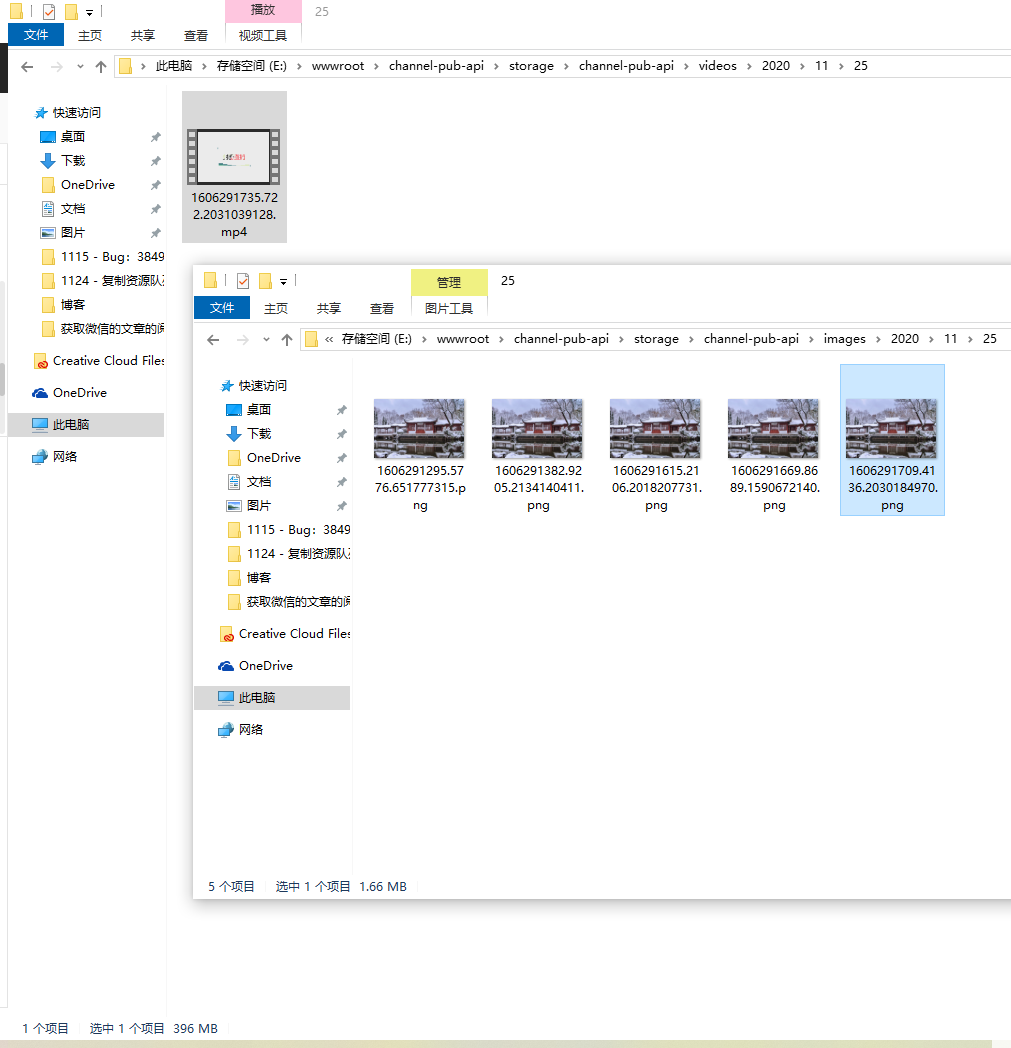
Task: Select video file 1606291735.722.2031039128.mp4
Action: point(235,167)
